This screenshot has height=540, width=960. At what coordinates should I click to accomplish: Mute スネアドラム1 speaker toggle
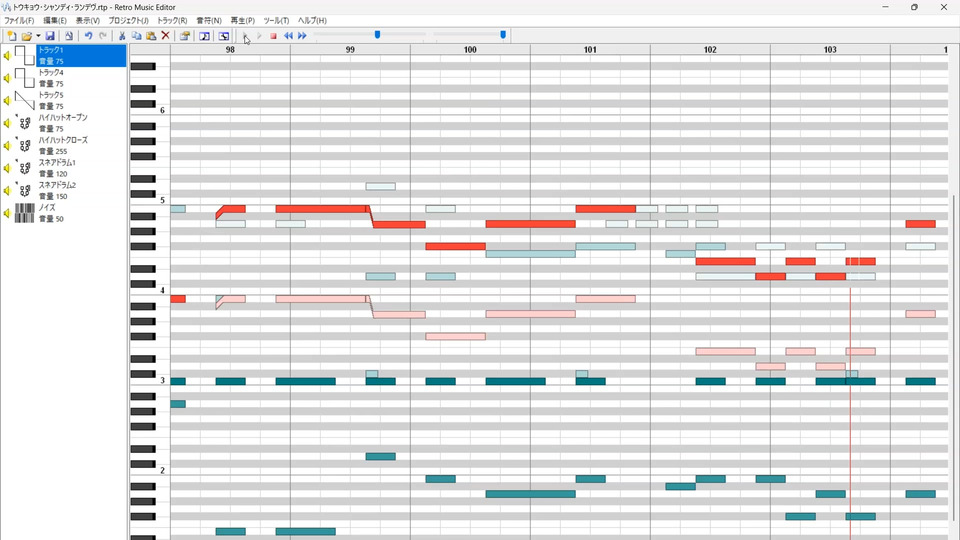click(7, 168)
